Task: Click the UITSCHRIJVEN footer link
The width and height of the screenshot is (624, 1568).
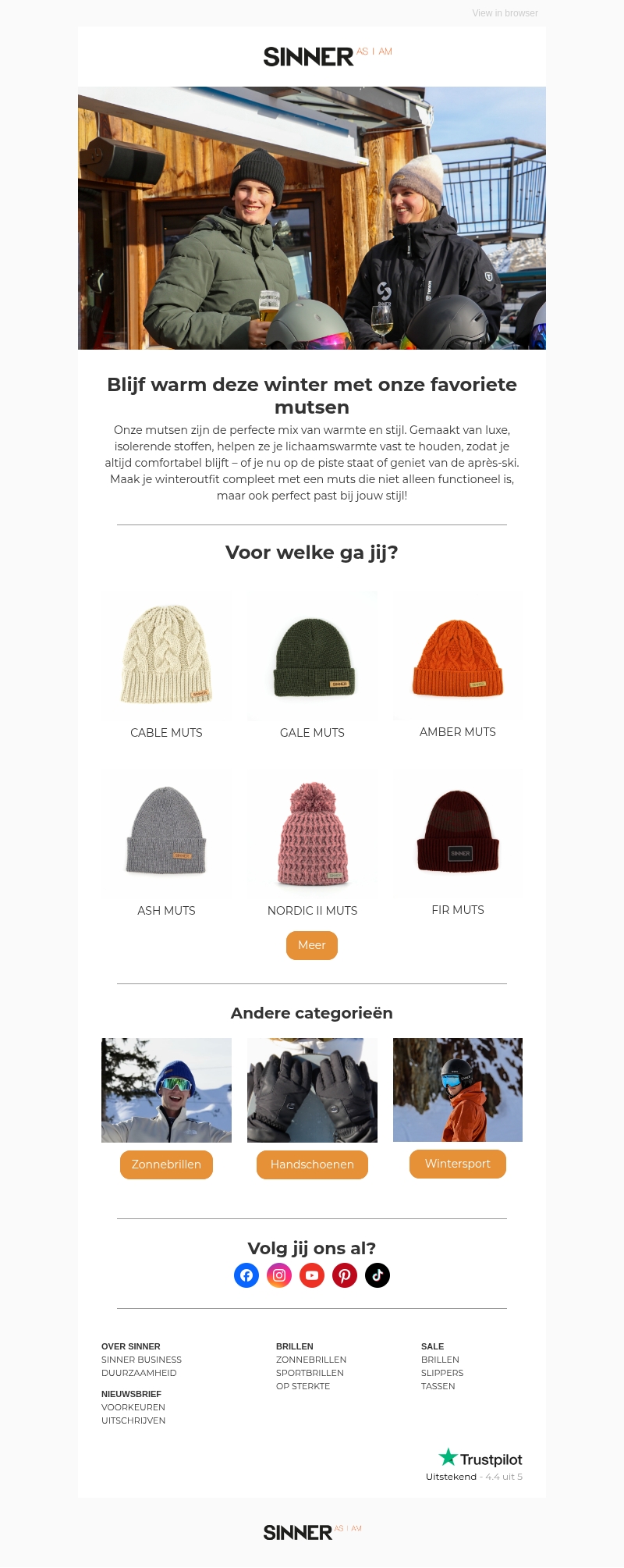Action: 133,1420
